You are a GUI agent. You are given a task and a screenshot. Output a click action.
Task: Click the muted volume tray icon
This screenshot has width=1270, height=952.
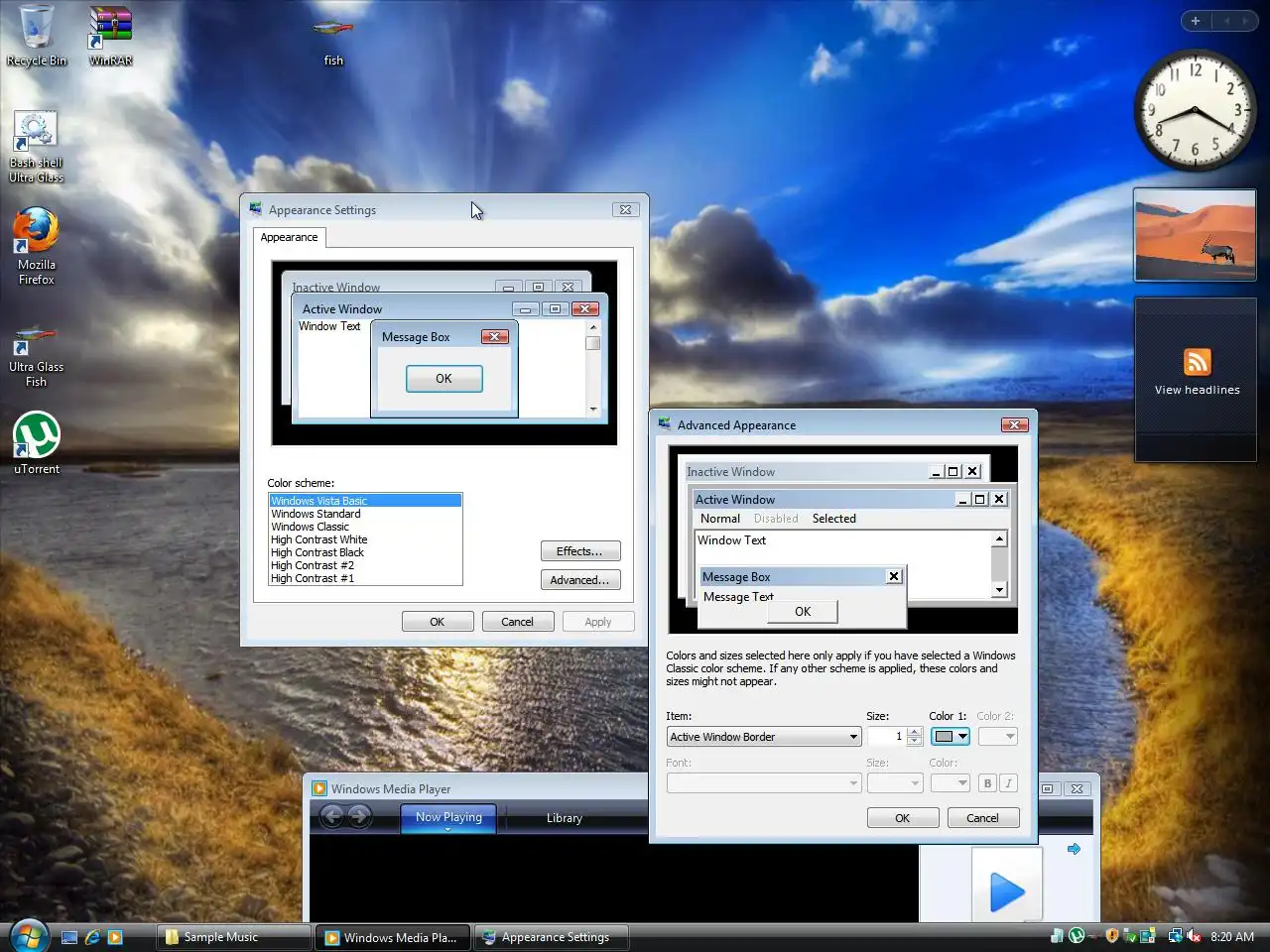[x=1194, y=936]
